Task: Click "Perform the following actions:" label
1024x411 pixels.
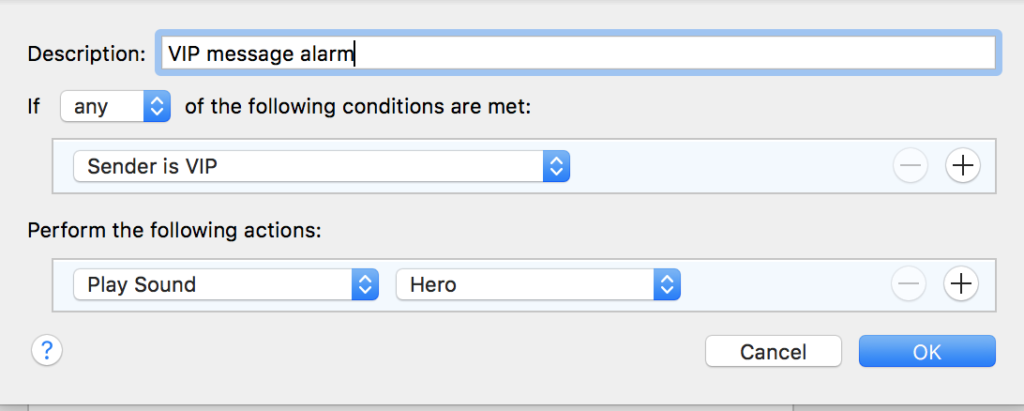Action: tap(175, 230)
